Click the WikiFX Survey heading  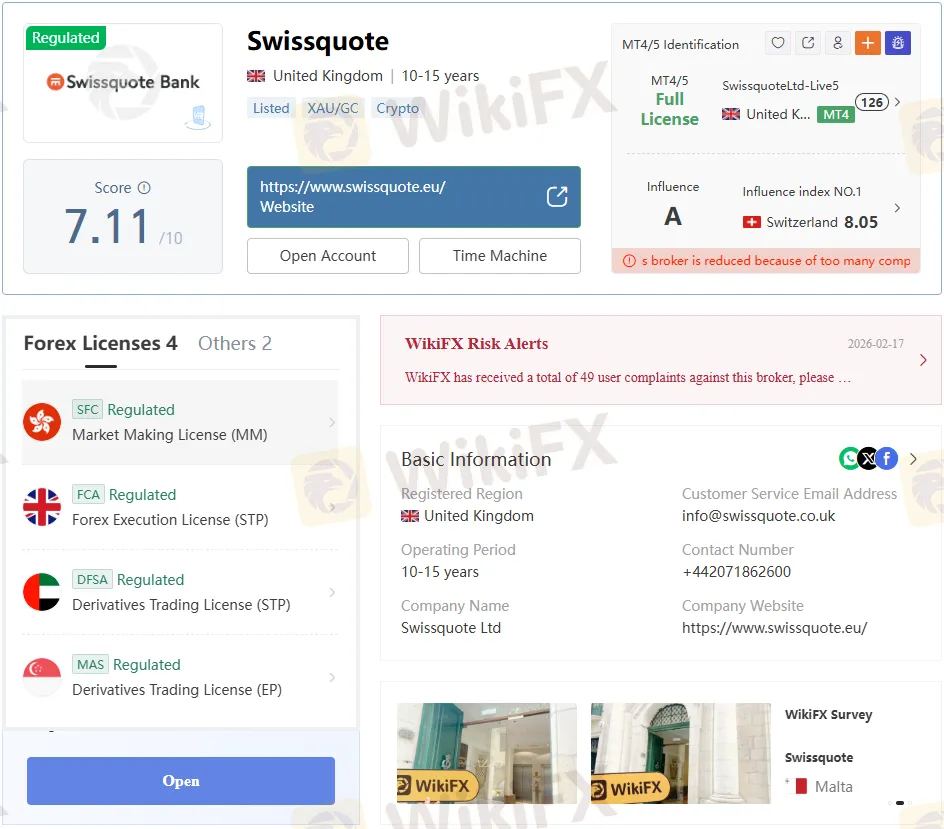[828, 715]
